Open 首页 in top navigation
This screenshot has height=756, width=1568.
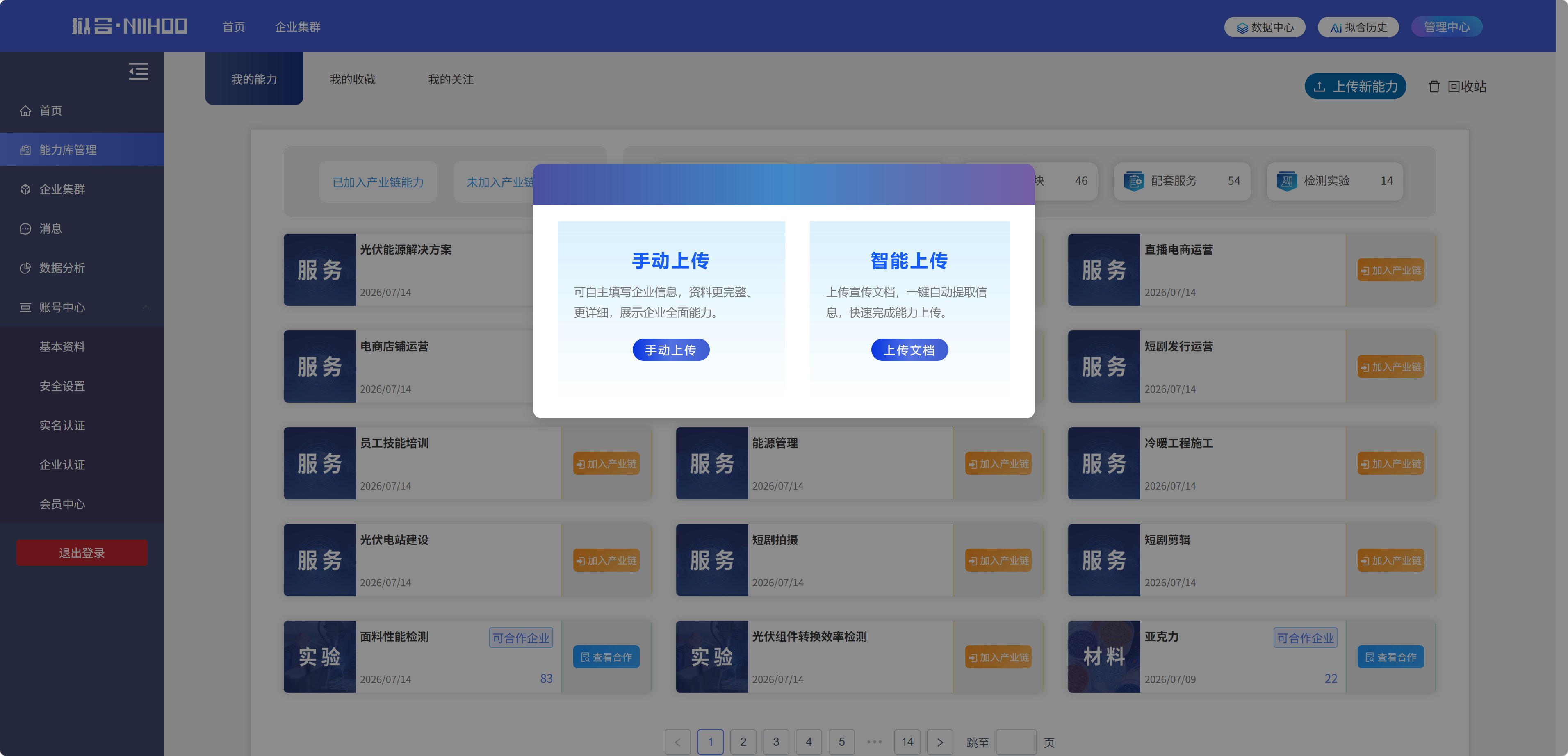click(233, 27)
